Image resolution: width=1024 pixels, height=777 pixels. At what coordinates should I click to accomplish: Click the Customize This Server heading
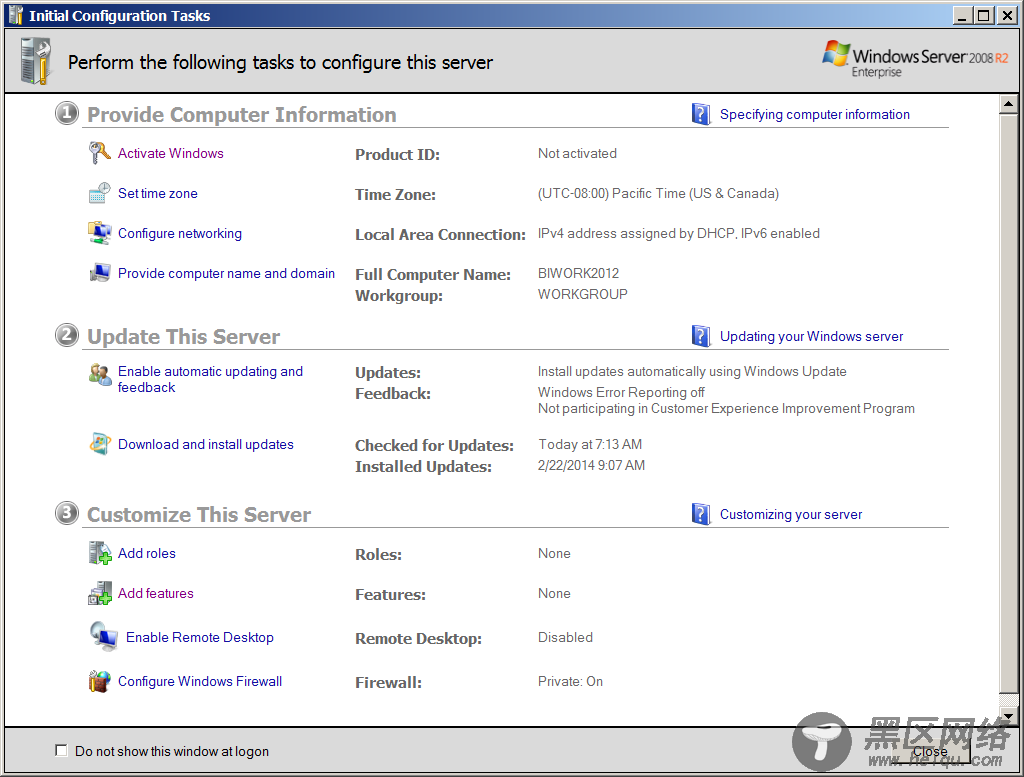click(x=199, y=515)
